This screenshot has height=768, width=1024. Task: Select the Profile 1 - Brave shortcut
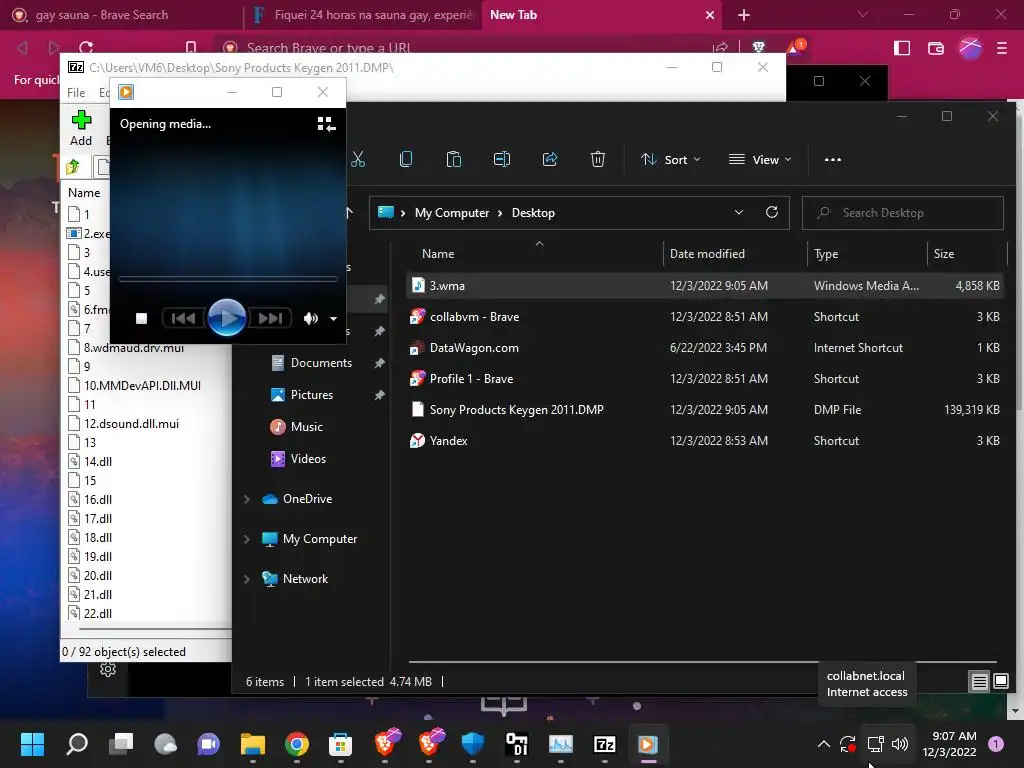704,379
